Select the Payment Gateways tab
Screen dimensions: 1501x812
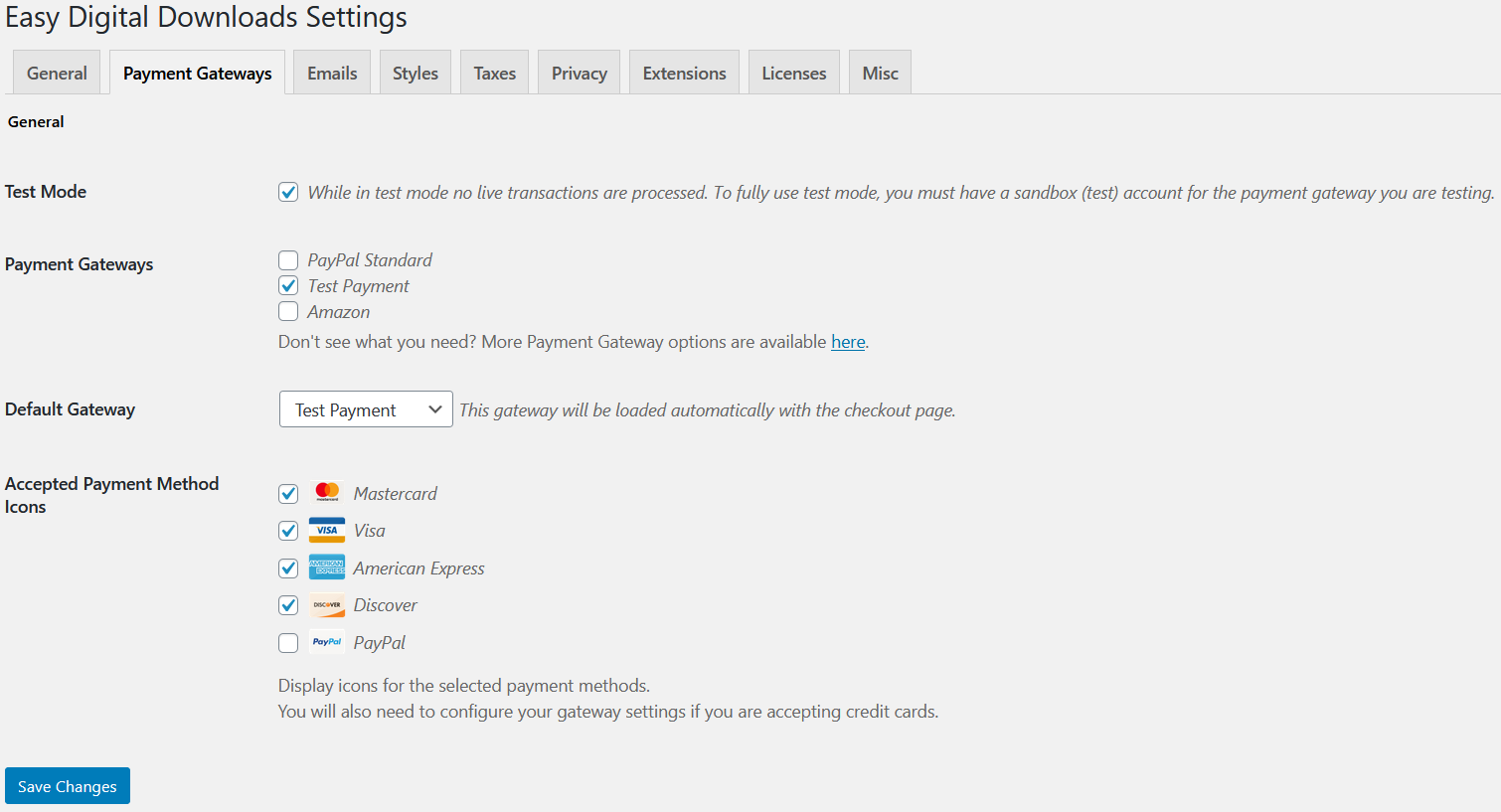click(197, 73)
